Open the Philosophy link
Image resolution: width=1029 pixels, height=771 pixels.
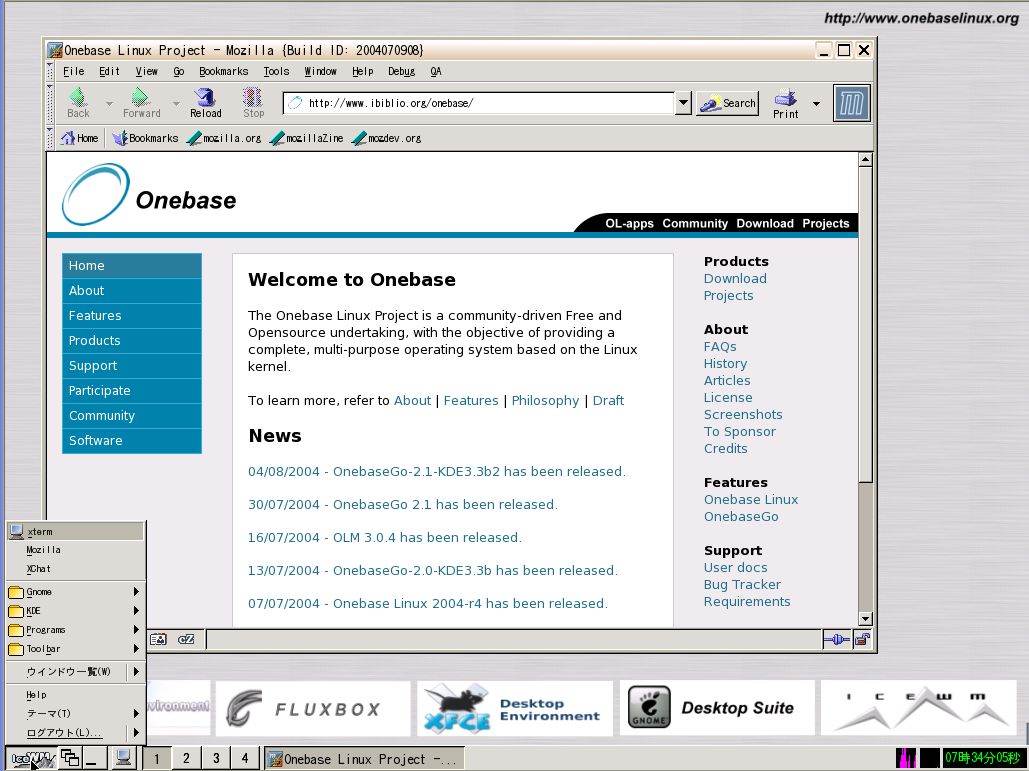coord(545,400)
